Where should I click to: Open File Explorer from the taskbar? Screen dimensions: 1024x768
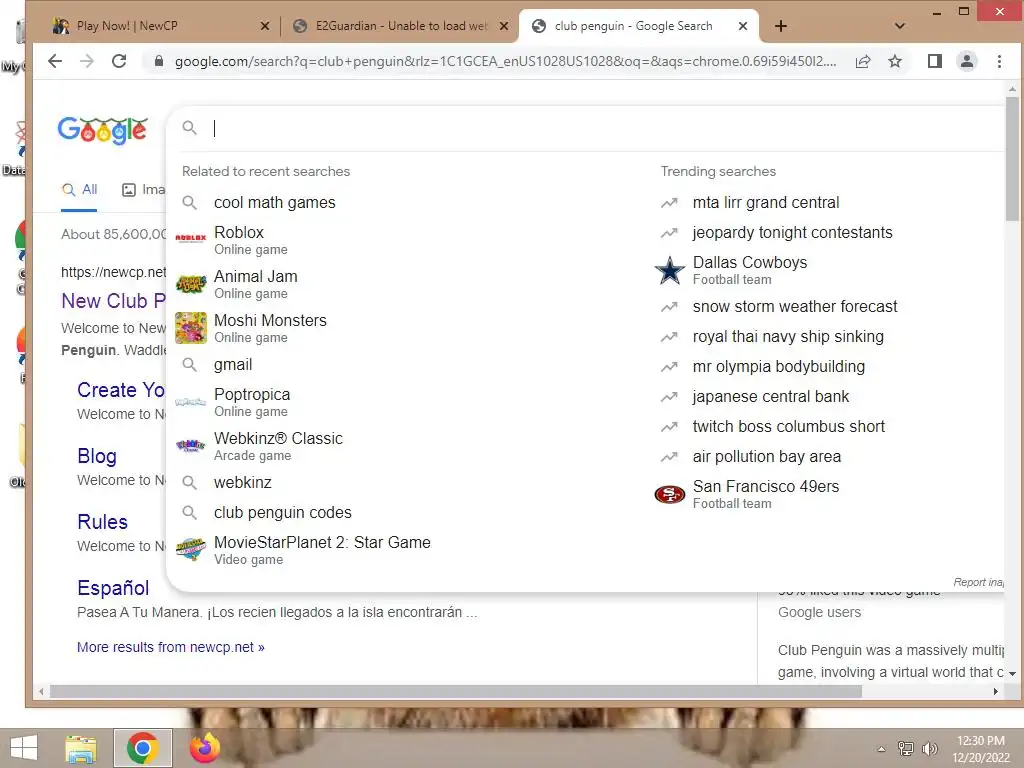pyautogui.click(x=81, y=748)
